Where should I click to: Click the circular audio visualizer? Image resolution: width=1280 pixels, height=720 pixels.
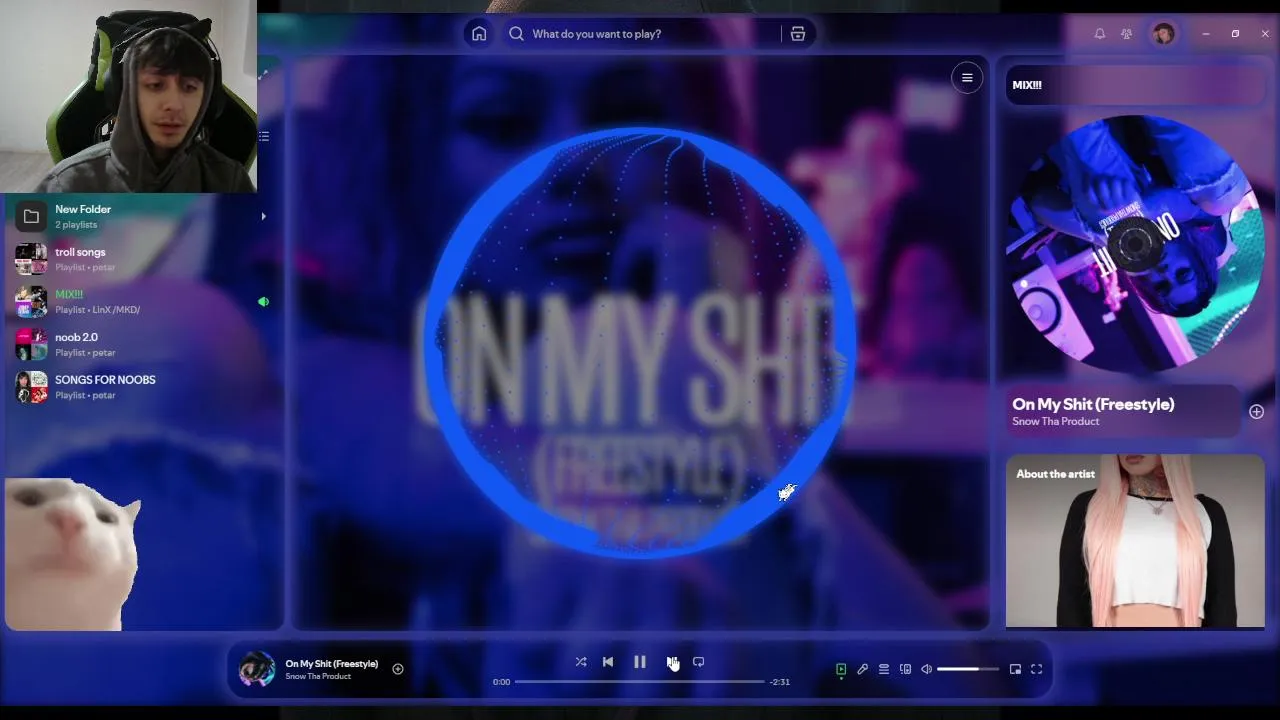(640, 342)
